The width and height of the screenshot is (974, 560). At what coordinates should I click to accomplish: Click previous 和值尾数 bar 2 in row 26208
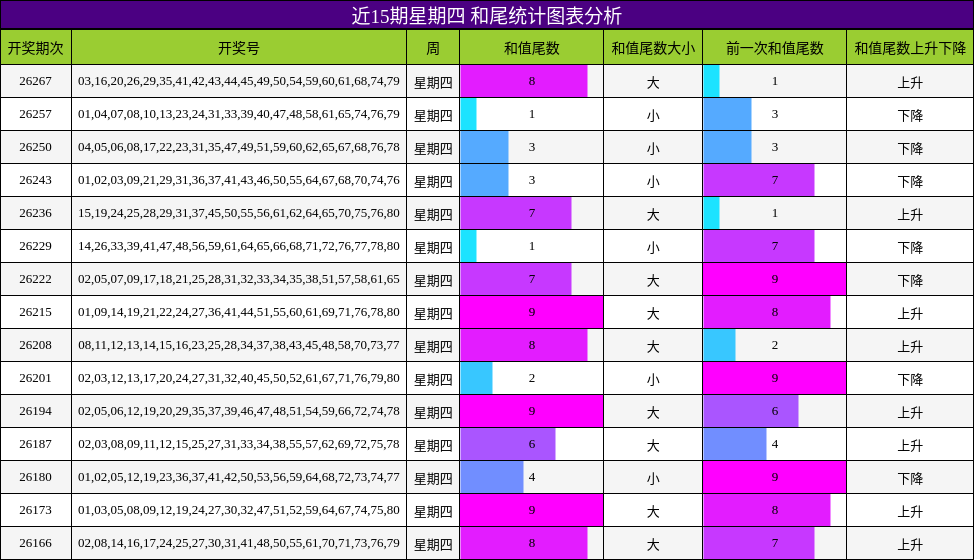tap(719, 345)
